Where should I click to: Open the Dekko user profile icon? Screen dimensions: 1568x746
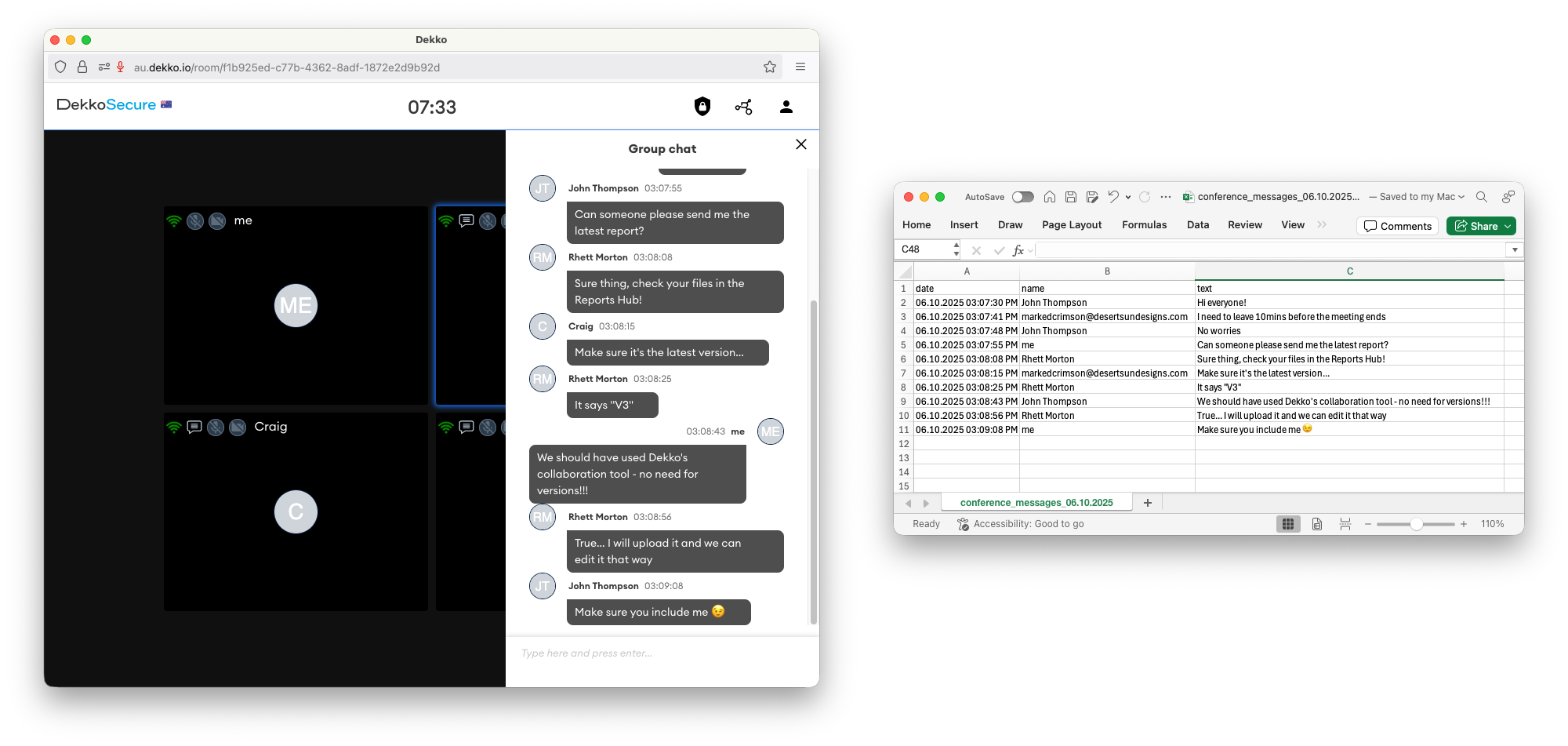[x=786, y=107]
